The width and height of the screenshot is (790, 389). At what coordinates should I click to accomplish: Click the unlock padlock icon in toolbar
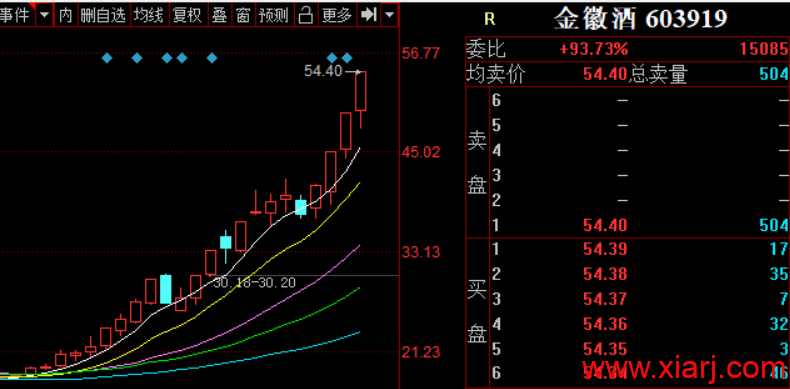305,16
